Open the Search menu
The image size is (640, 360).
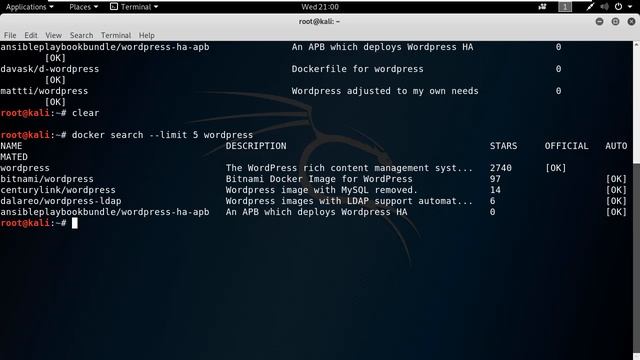[81, 36]
